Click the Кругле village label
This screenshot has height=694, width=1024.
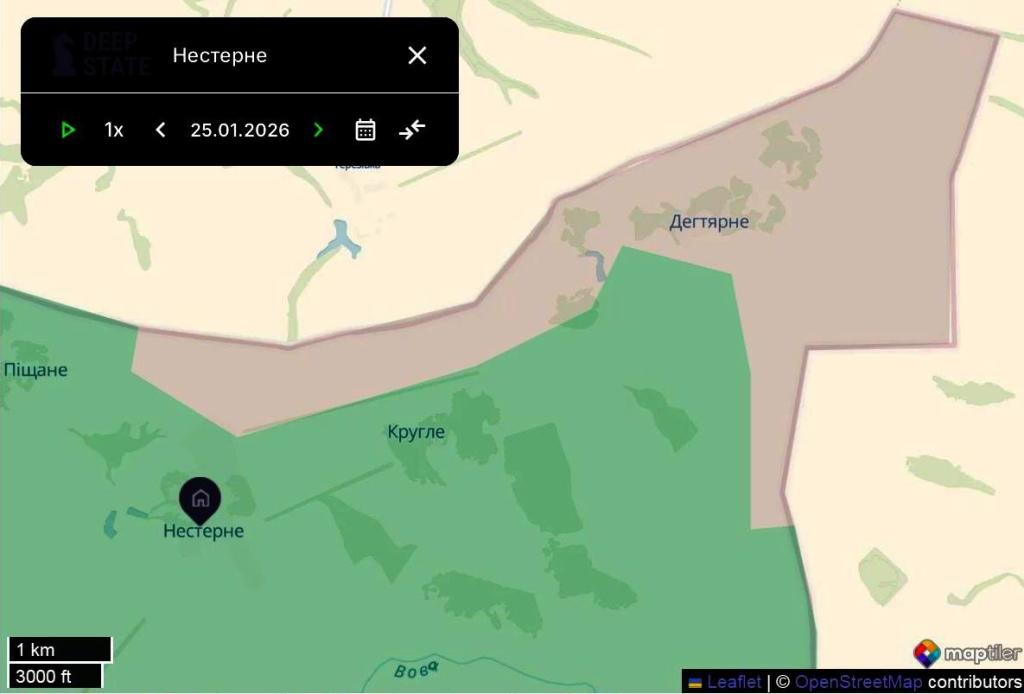coord(416,432)
